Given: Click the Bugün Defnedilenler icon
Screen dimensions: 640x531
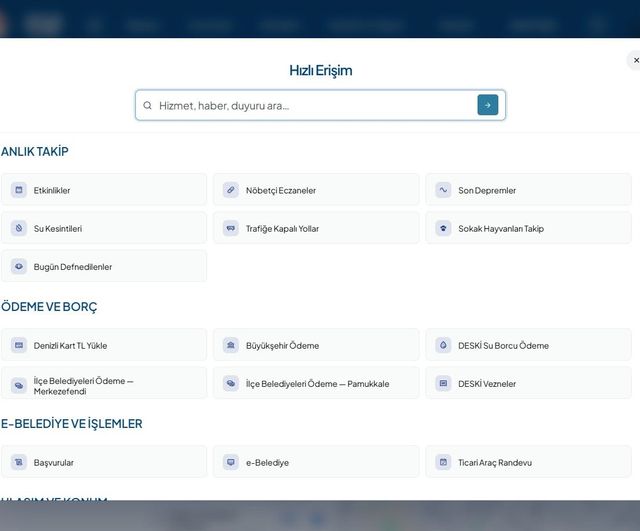Looking at the screenshot, I should click(x=19, y=267).
